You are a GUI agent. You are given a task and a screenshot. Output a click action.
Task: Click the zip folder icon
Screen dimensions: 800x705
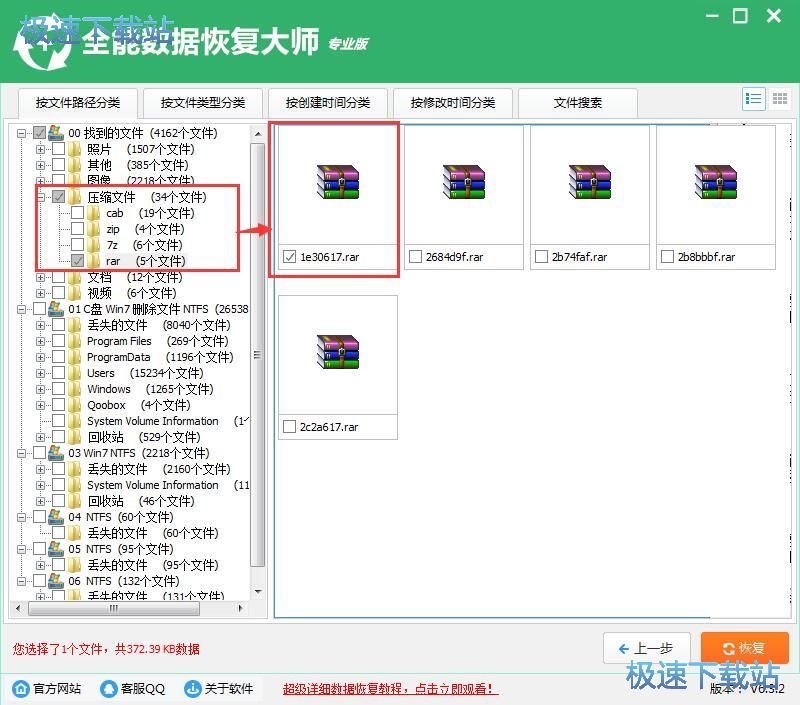tap(94, 229)
